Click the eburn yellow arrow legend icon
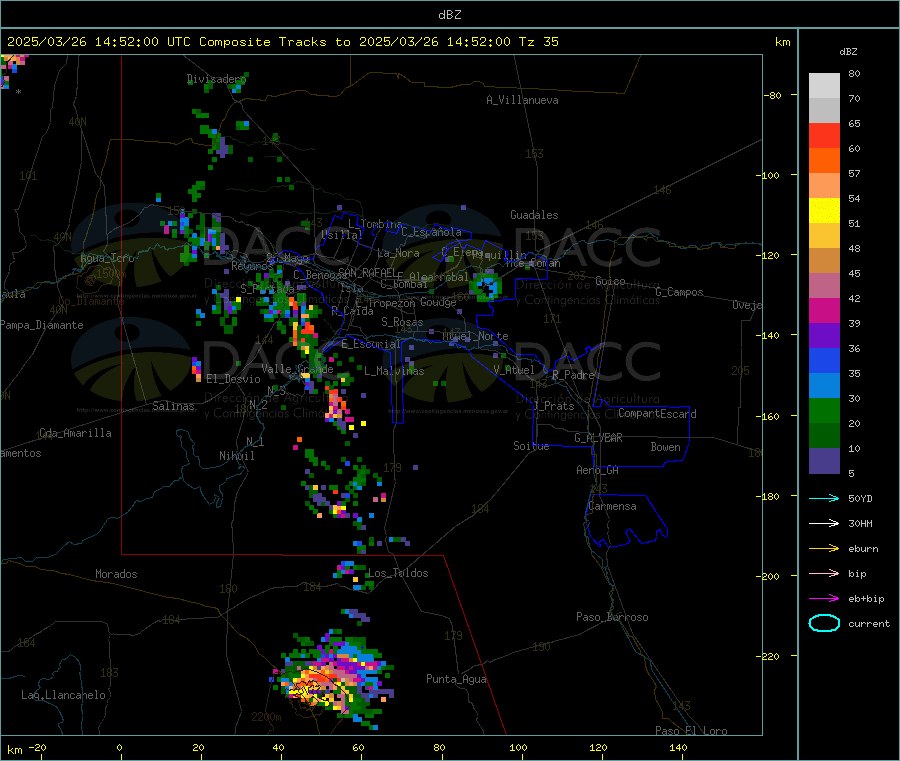This screenshot has width=900, height=761. [x=824, y=549]
